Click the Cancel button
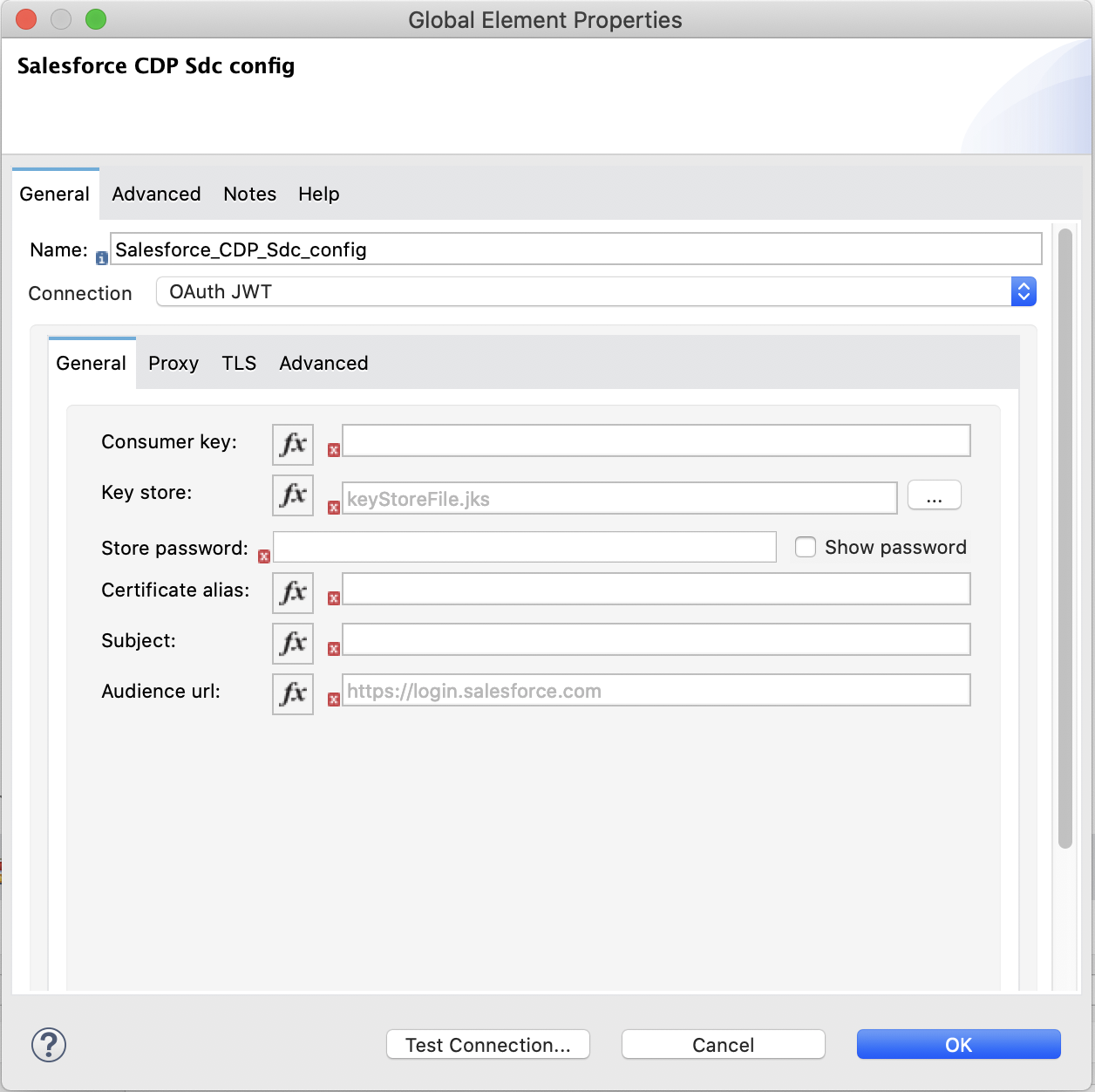The image size is (1095, 1092). (724, 1045)
